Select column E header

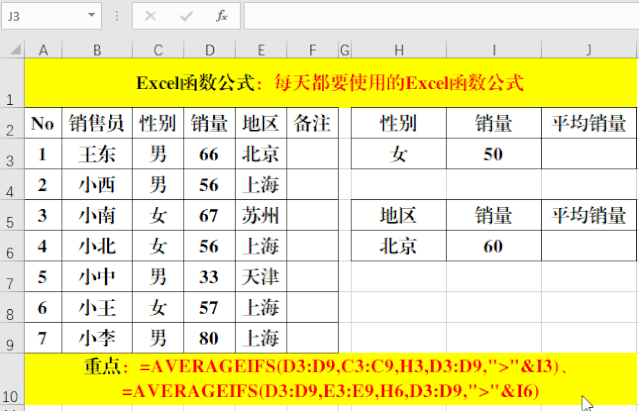tap(261, 50)
